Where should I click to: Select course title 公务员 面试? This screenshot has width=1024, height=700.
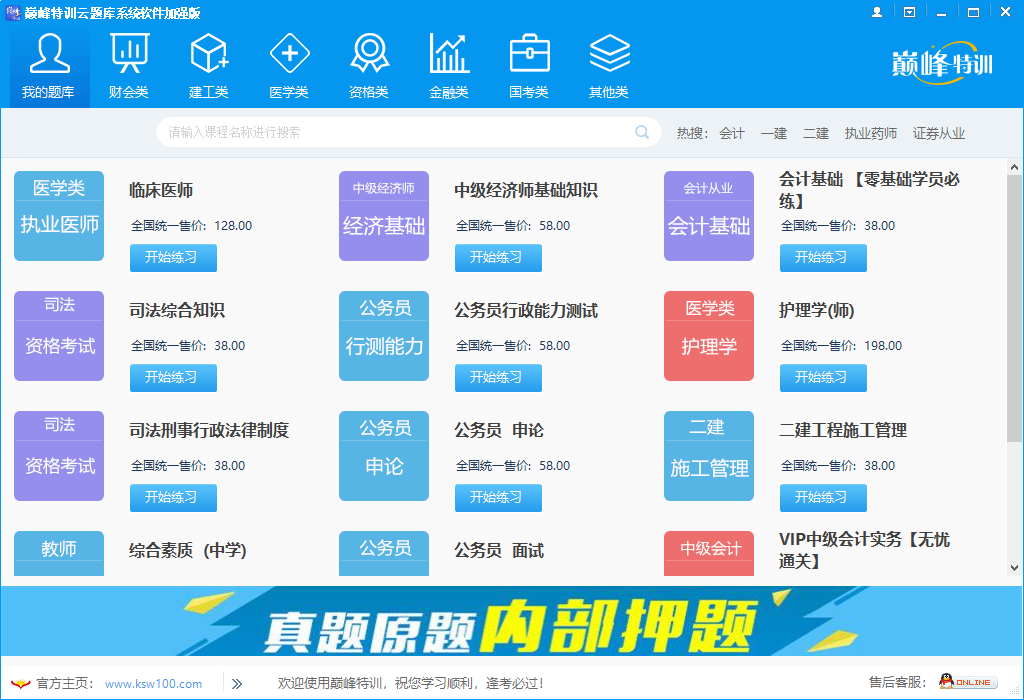click(499, 550)
